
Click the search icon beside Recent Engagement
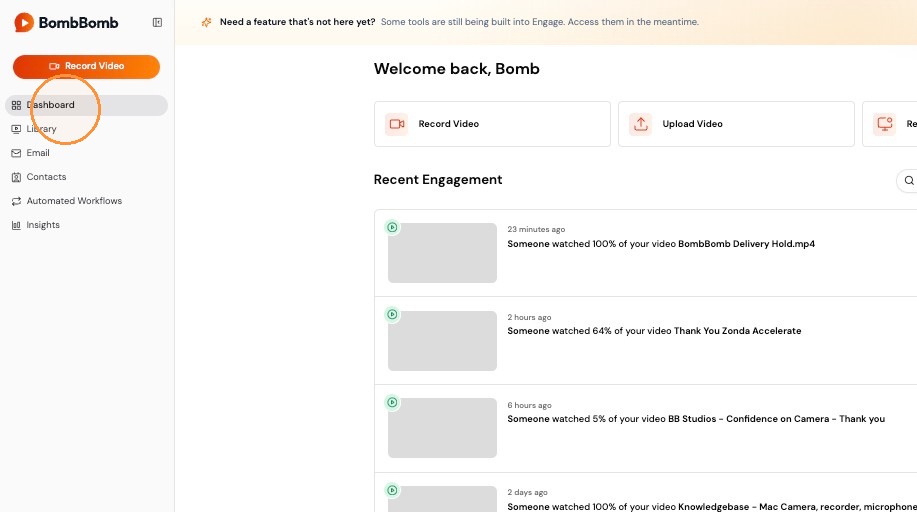click(909, 181)
